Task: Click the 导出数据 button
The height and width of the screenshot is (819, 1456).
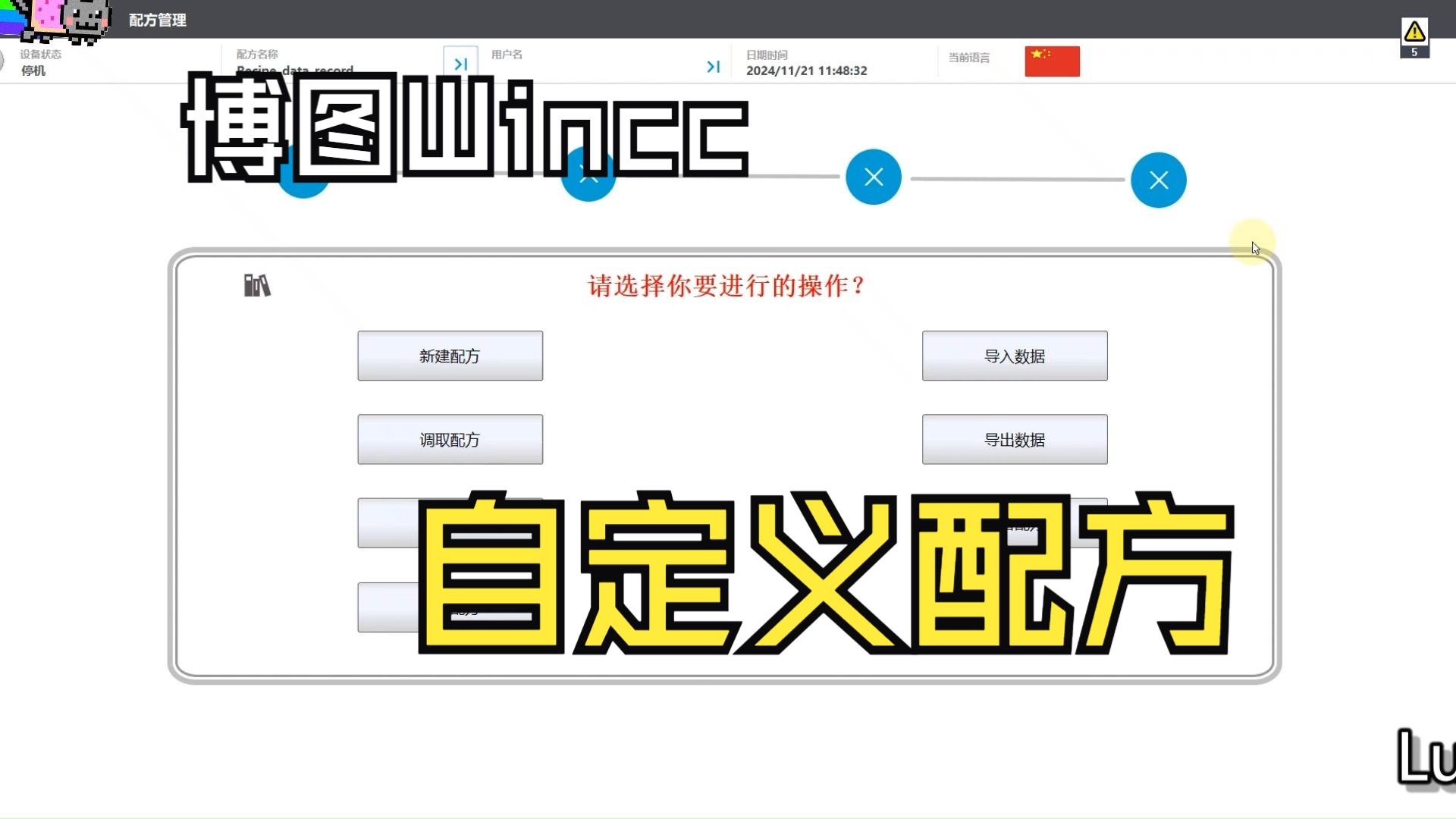Action: [1015, 439]
